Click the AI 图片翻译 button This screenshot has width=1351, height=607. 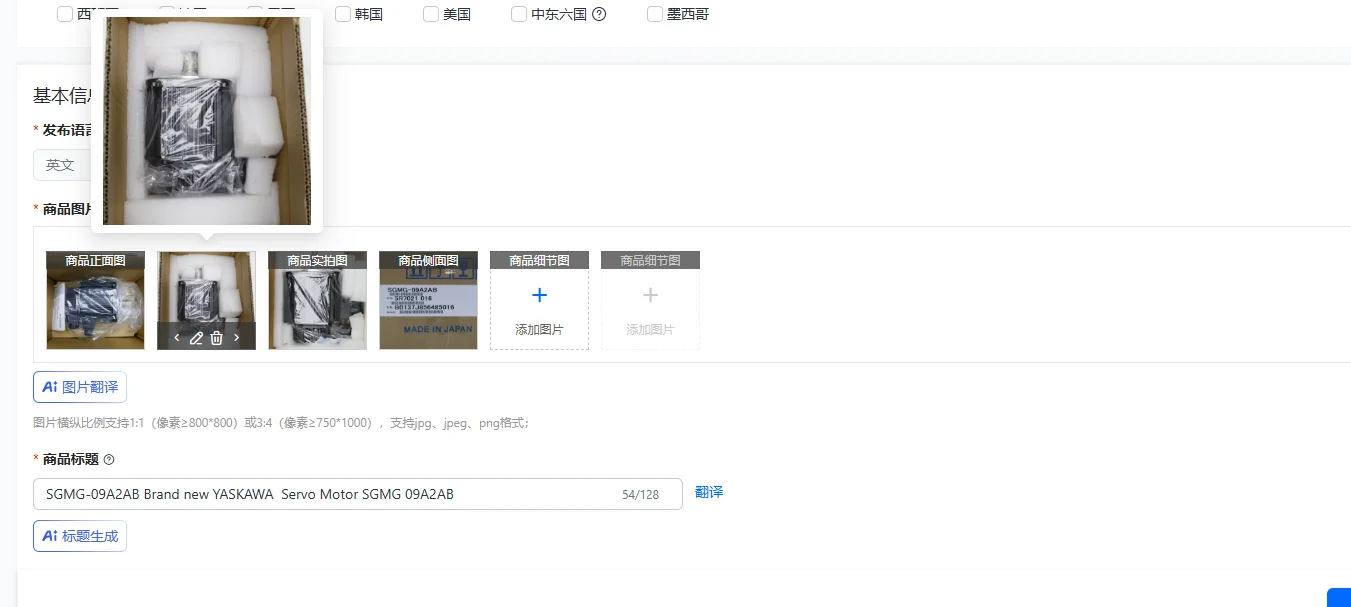(80, 387)
